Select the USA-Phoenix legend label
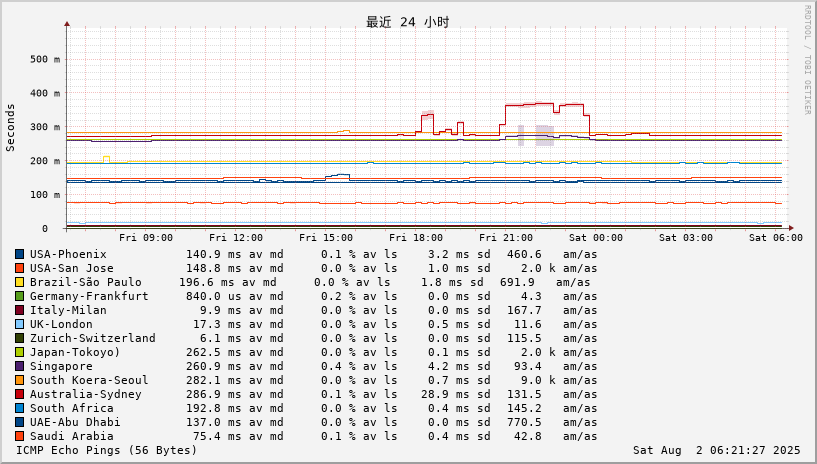The width and height of the screenshot is (817, 464). pos(68,254)
